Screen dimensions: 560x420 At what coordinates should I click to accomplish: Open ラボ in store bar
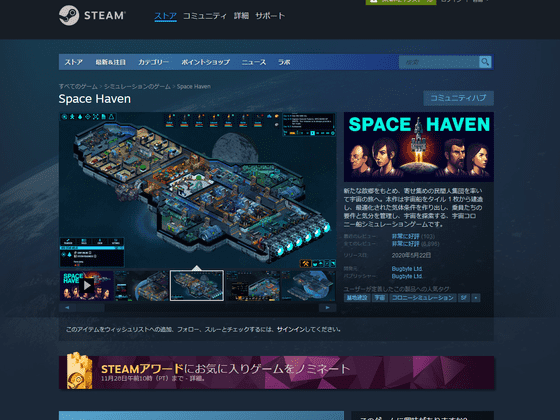(x=284, y=62)
